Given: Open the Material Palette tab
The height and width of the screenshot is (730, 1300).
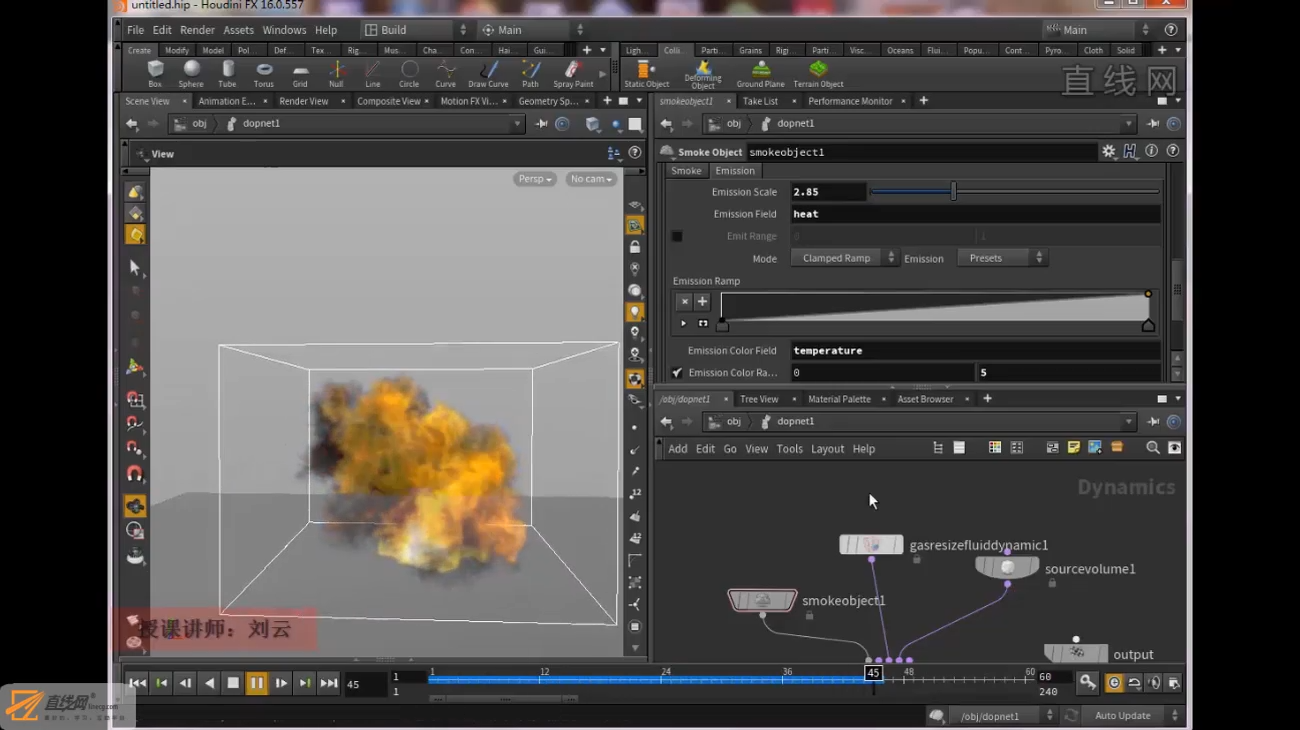Looking at the screenshot, I should (839, 399).
